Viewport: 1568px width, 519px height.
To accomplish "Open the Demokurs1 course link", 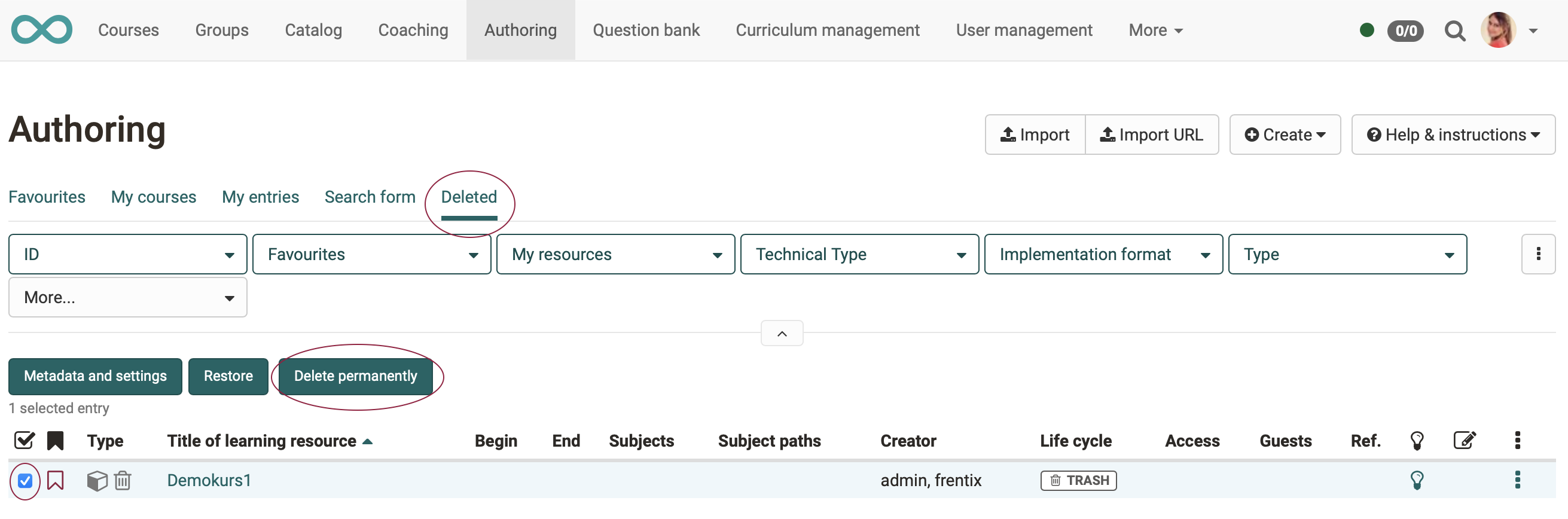I will [209, 480].
